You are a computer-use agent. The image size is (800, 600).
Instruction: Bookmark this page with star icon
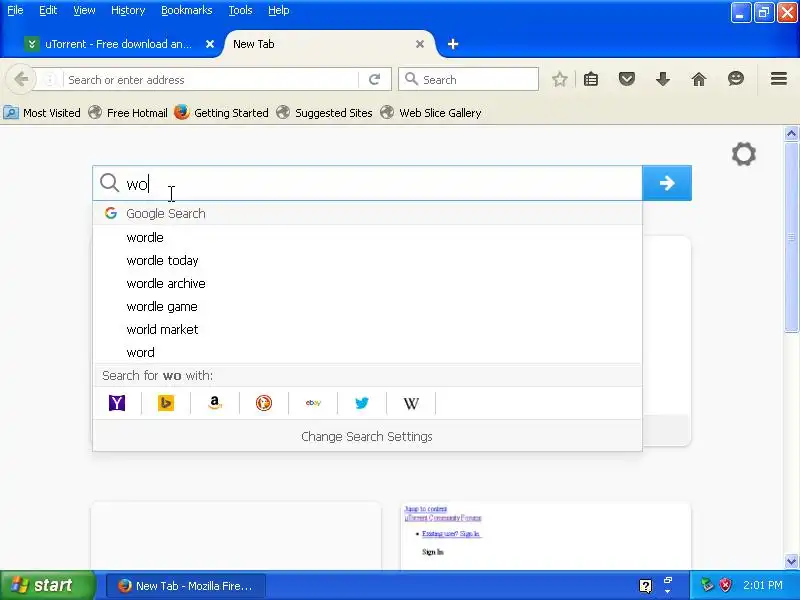[560, 79]
